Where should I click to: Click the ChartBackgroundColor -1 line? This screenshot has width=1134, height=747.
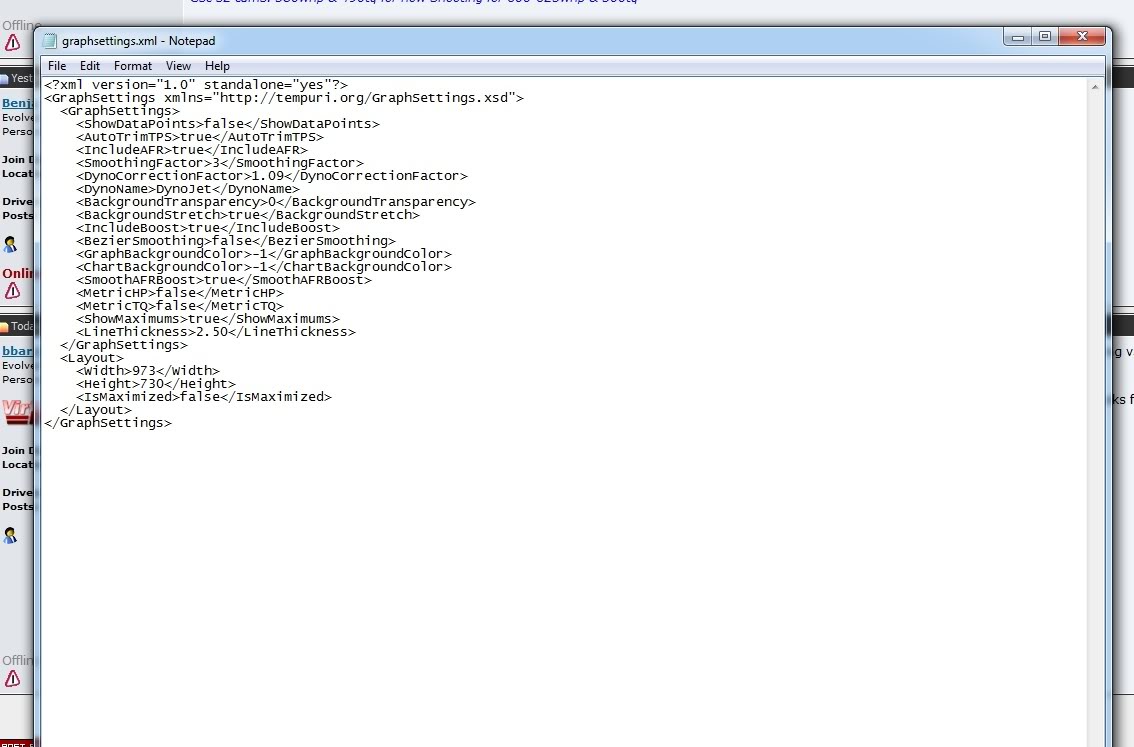[x=264, y=267]
